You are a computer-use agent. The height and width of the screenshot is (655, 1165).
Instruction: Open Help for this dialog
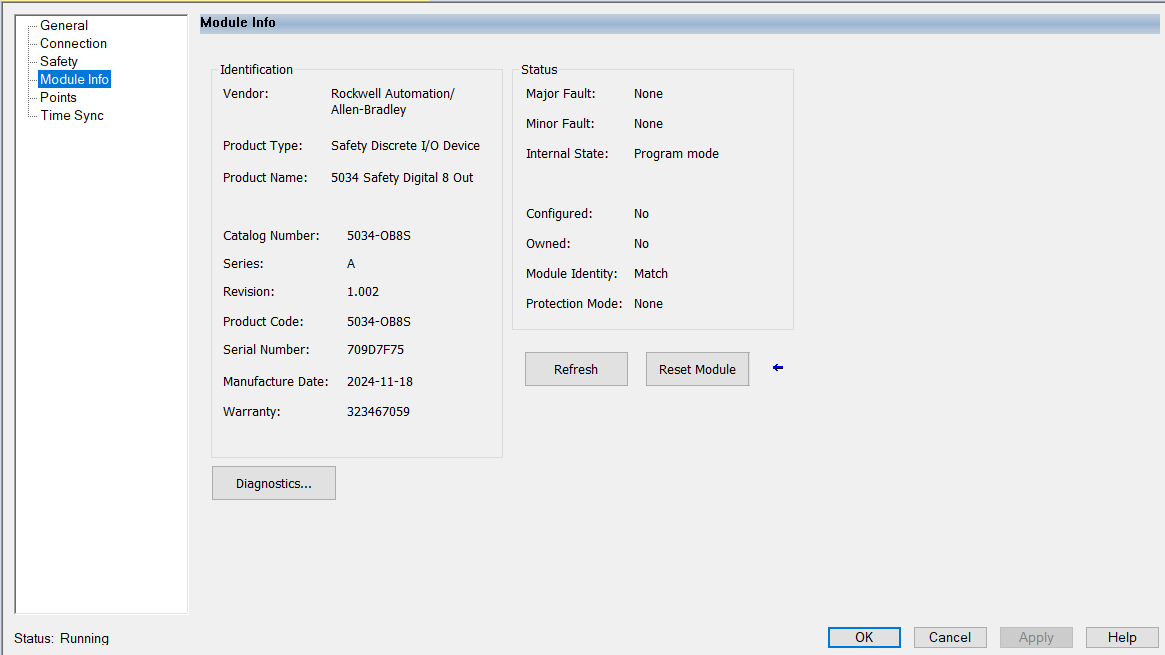[1122, 637]
